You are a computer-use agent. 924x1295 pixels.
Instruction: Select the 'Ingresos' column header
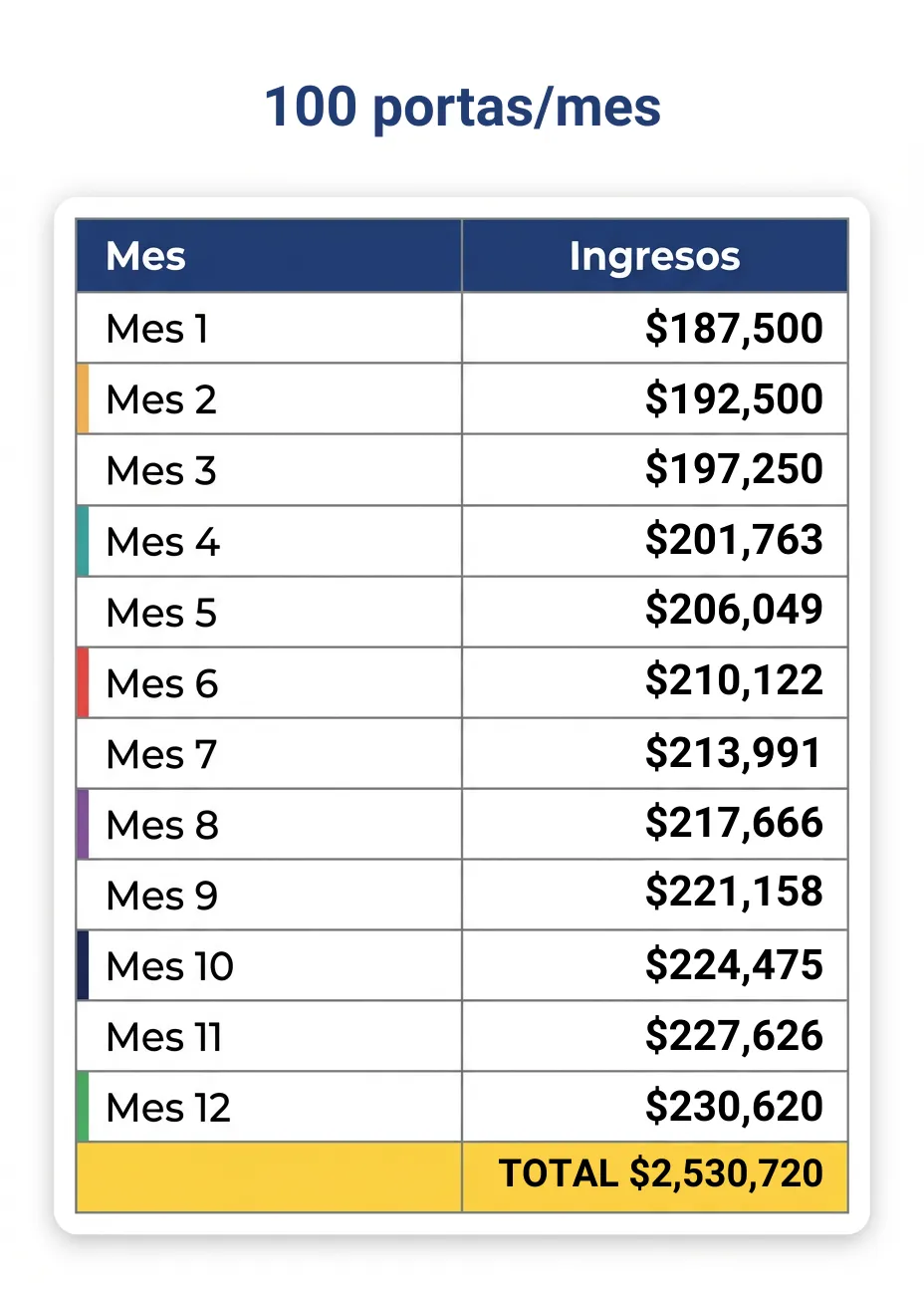(x=655, y=256)
